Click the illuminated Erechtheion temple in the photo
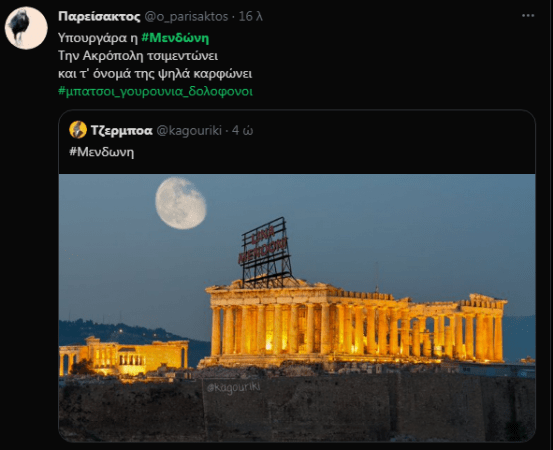 click(123, 356)
